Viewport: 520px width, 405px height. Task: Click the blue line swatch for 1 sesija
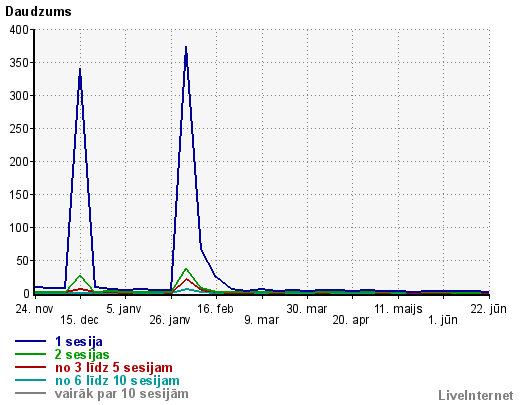pos(30,341)
